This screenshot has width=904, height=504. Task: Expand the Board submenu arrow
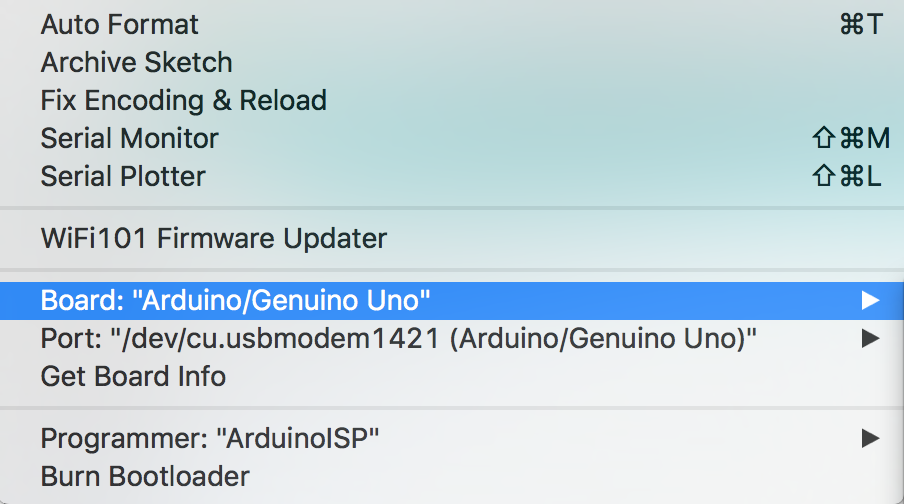(x=870, y=300)
